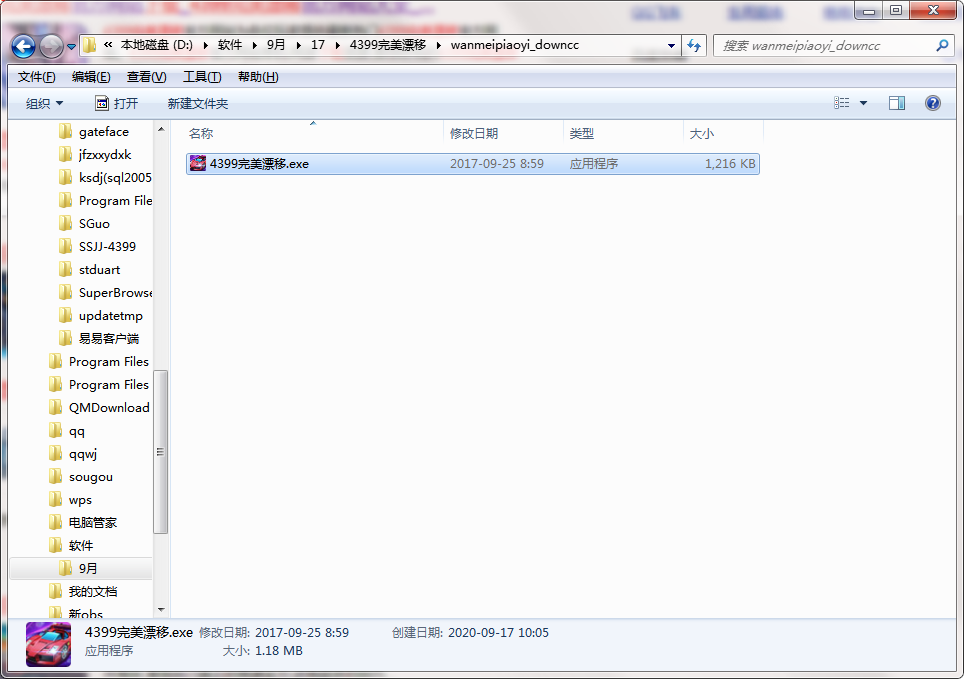Click the creation date 2020-09-17 10:05 value
This screenshot has width=964, height=679.
coord(498,633)
